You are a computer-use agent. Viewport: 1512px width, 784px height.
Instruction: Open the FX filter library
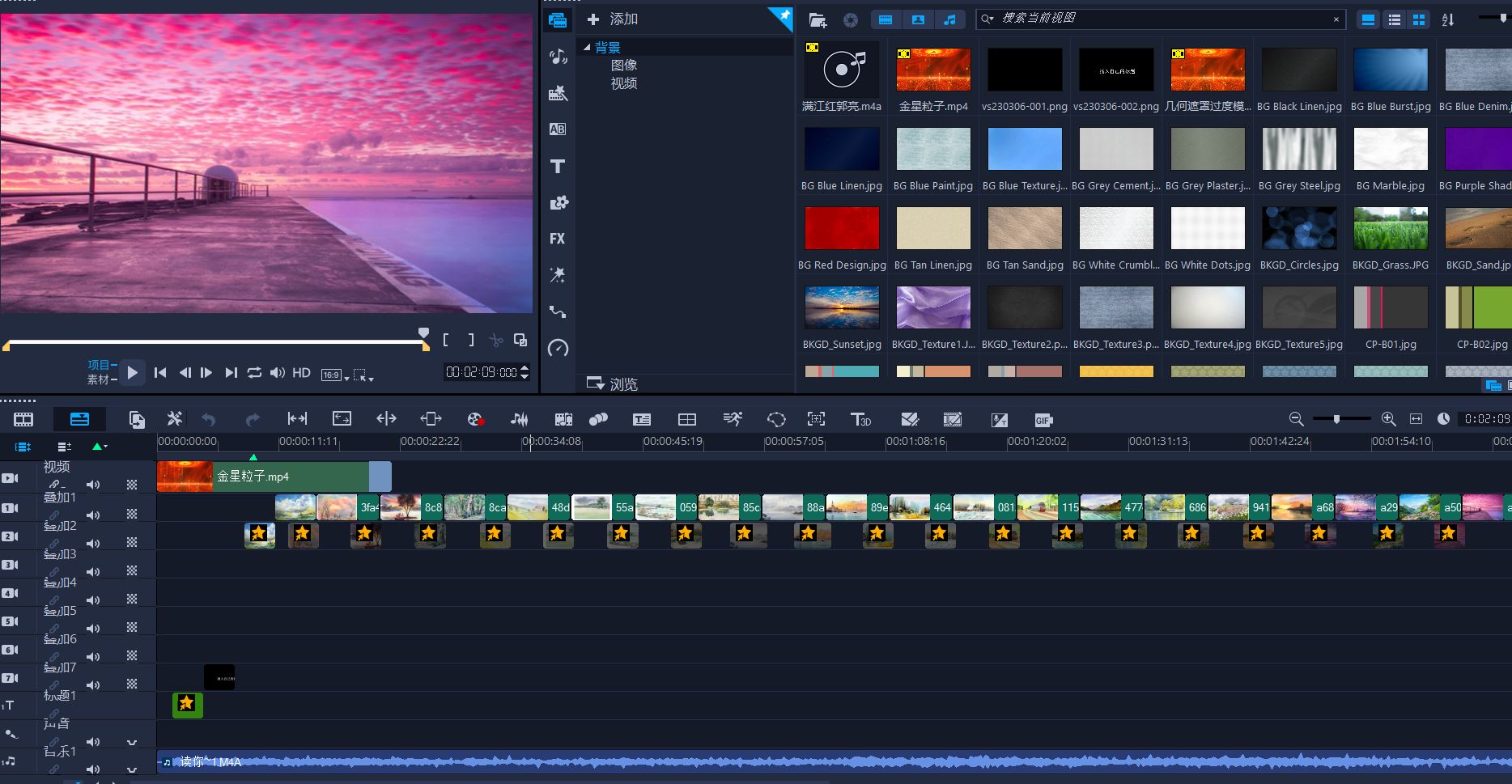point(558,239)
